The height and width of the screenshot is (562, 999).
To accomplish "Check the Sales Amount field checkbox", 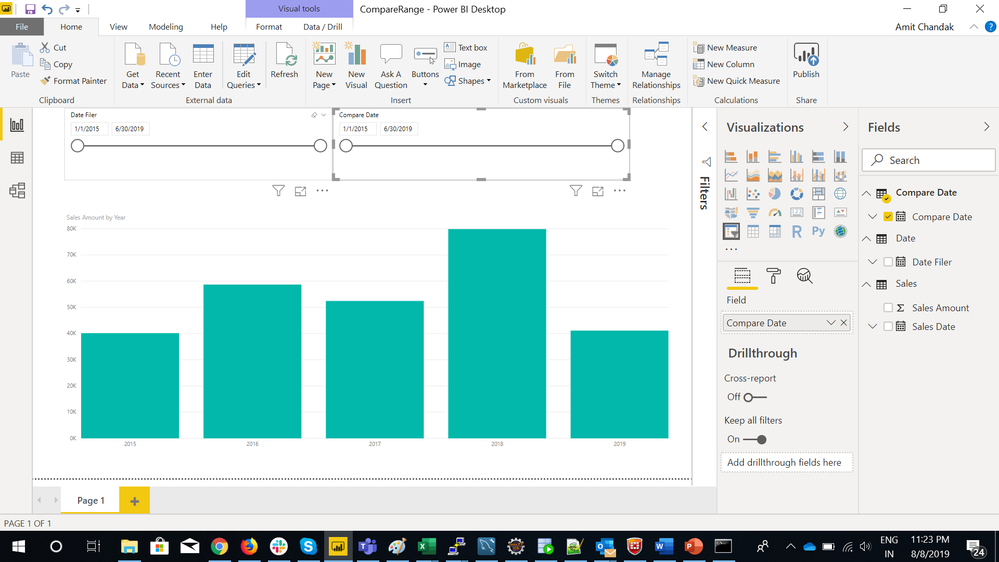I will click(888, 308).
